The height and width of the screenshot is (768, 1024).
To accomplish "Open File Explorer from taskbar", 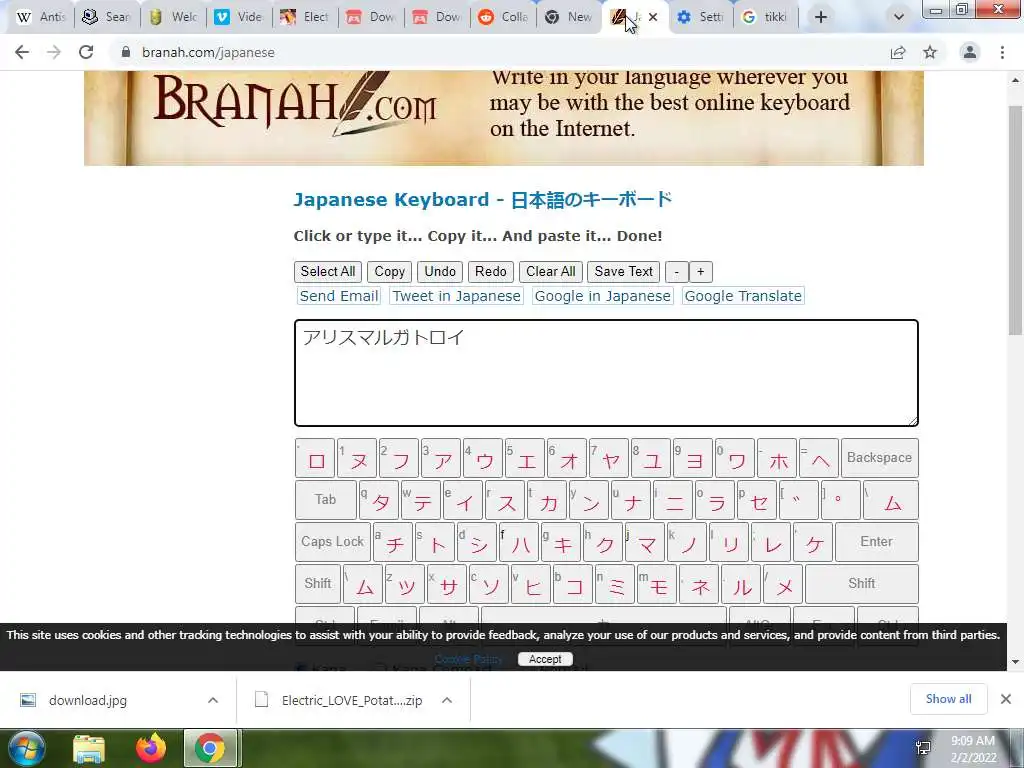I will 89,748.
